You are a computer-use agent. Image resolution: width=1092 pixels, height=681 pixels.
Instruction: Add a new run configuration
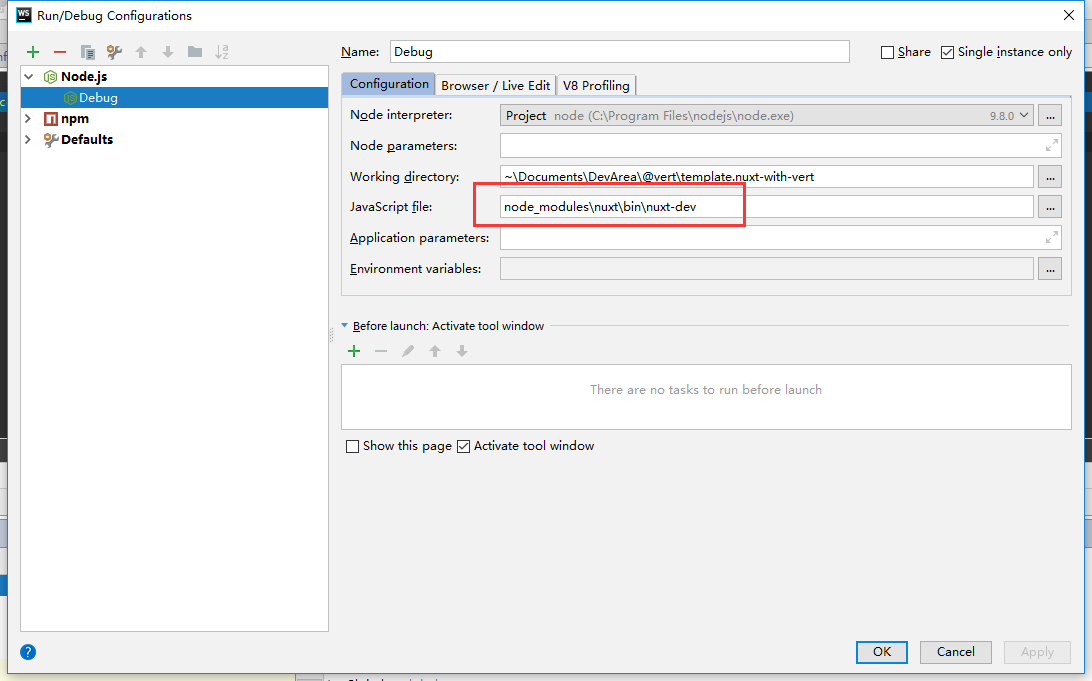[x=31, y=52]
